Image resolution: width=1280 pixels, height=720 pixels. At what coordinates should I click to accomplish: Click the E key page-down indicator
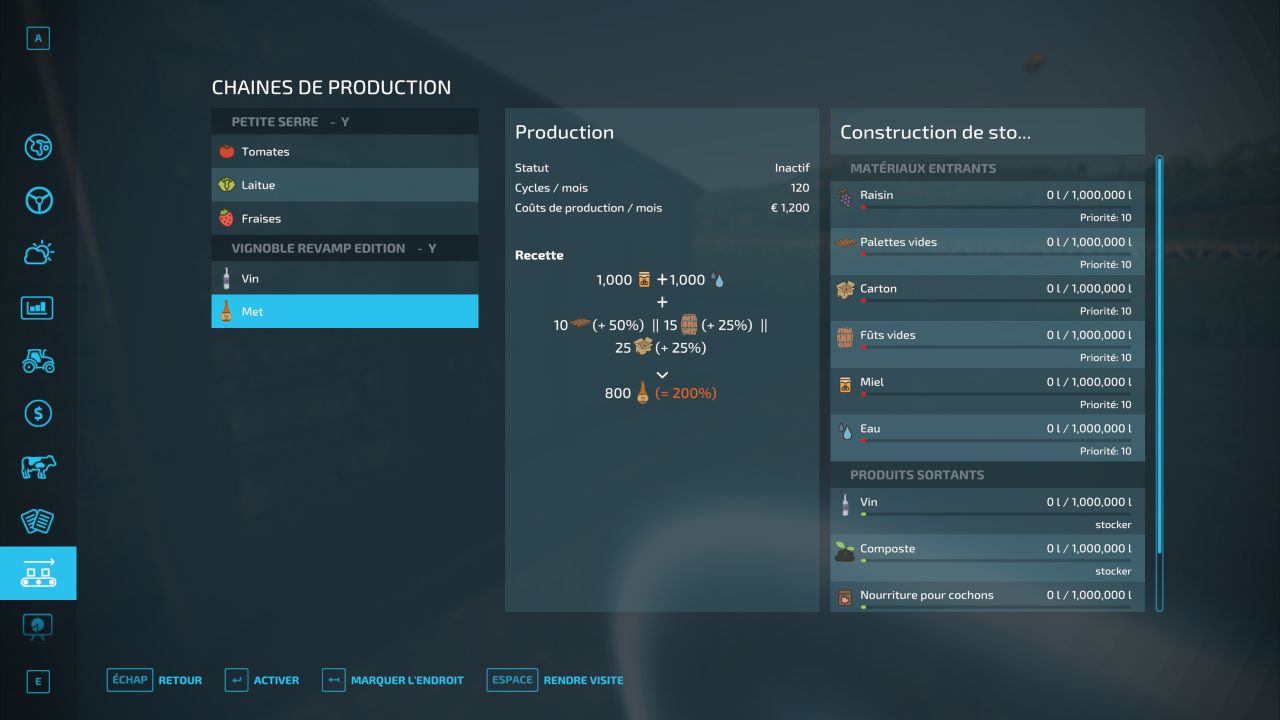tap(38, 682)
